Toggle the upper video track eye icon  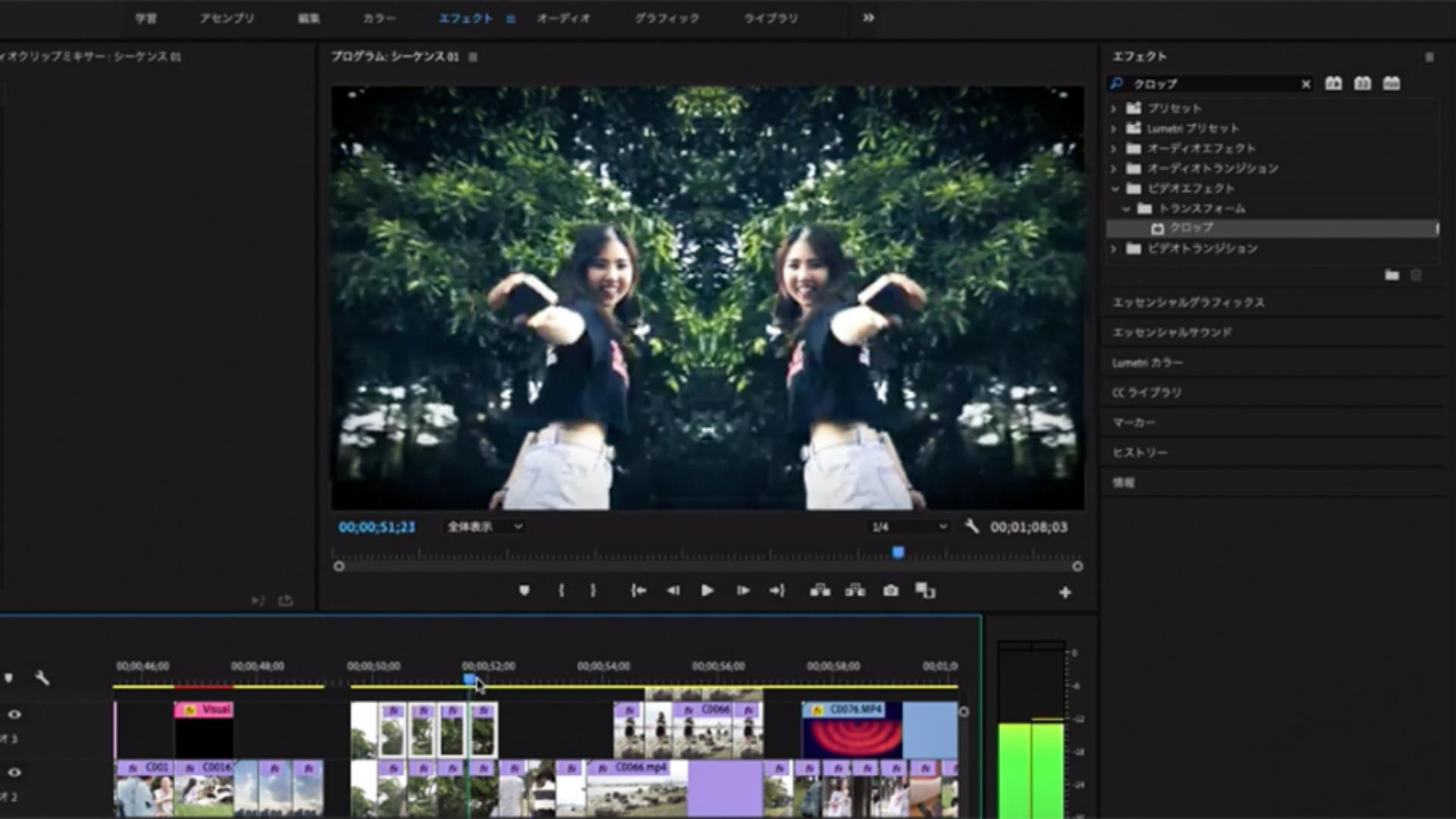tap(14, 714)
